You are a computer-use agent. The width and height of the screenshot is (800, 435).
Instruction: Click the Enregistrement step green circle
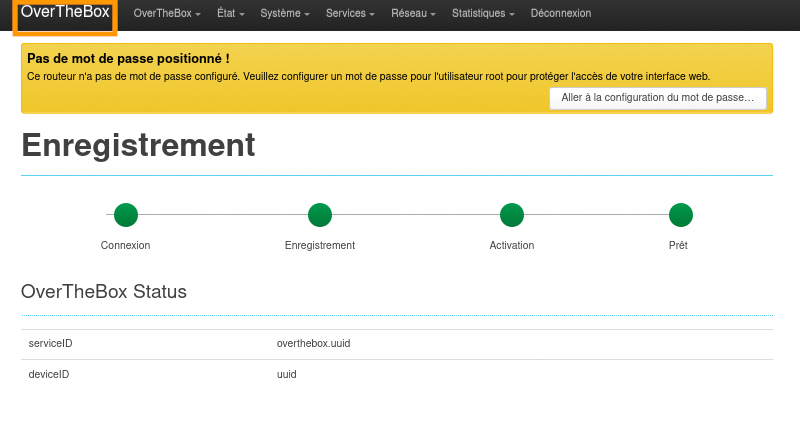[320, 215]
